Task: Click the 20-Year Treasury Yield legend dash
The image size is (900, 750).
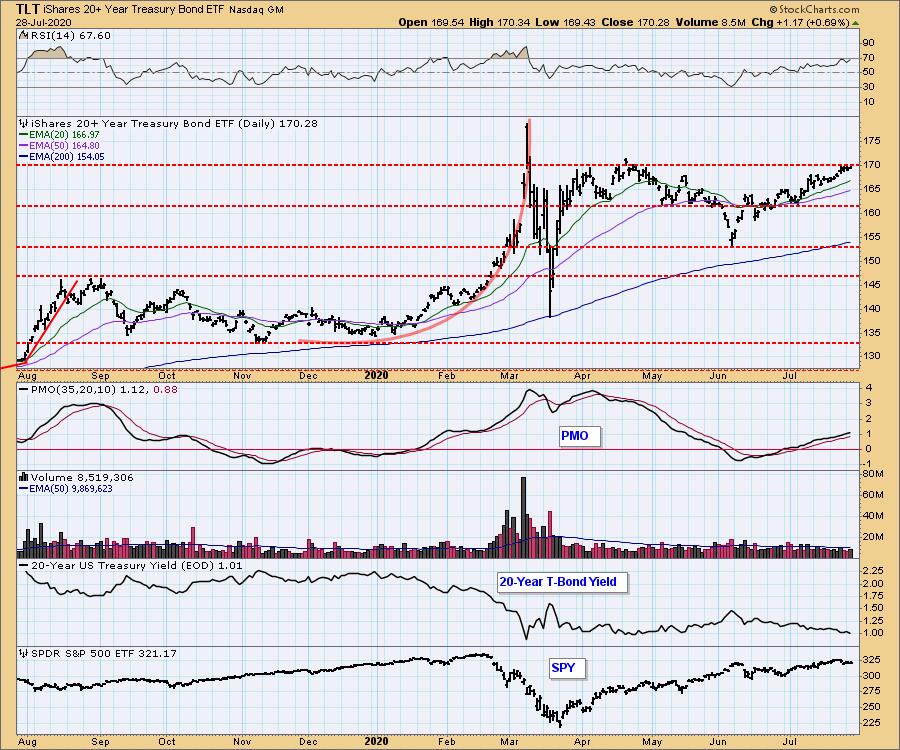Action: tap(24, 566)
